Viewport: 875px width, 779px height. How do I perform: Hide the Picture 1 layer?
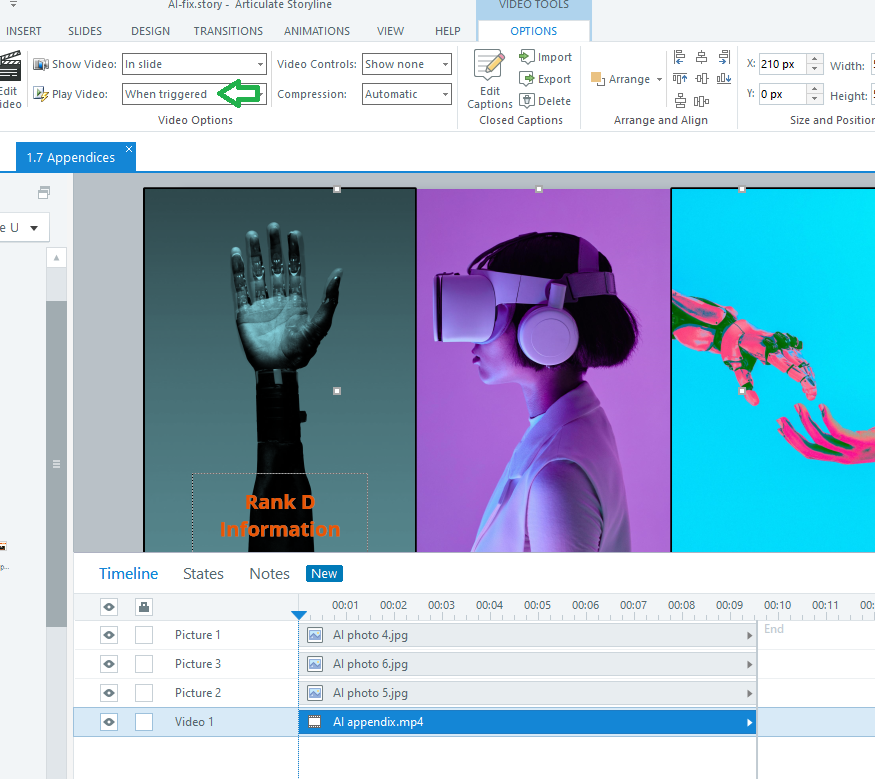point(109,635)
